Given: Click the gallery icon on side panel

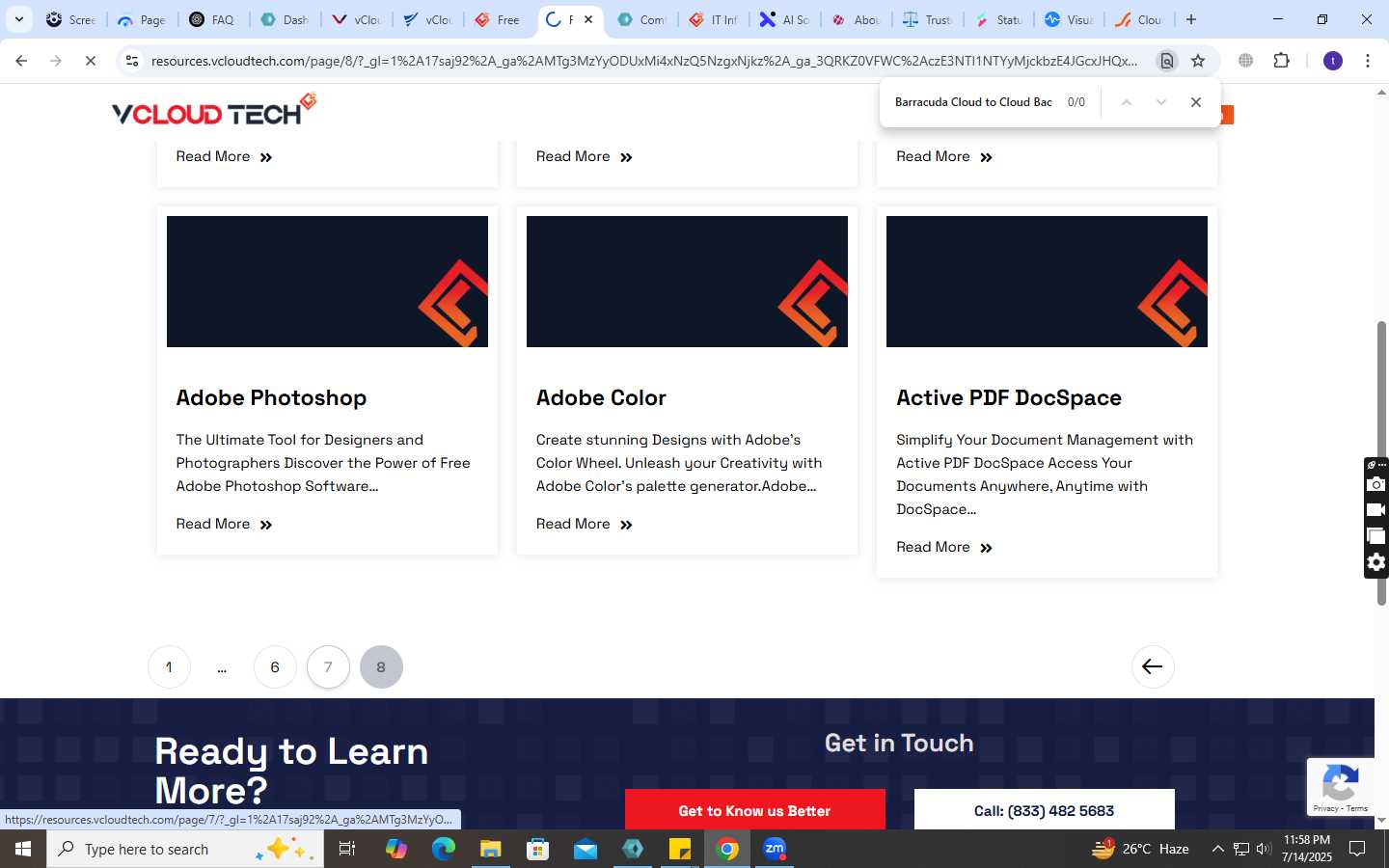Looking at the screenshot, I should [x=1376, y=536].
